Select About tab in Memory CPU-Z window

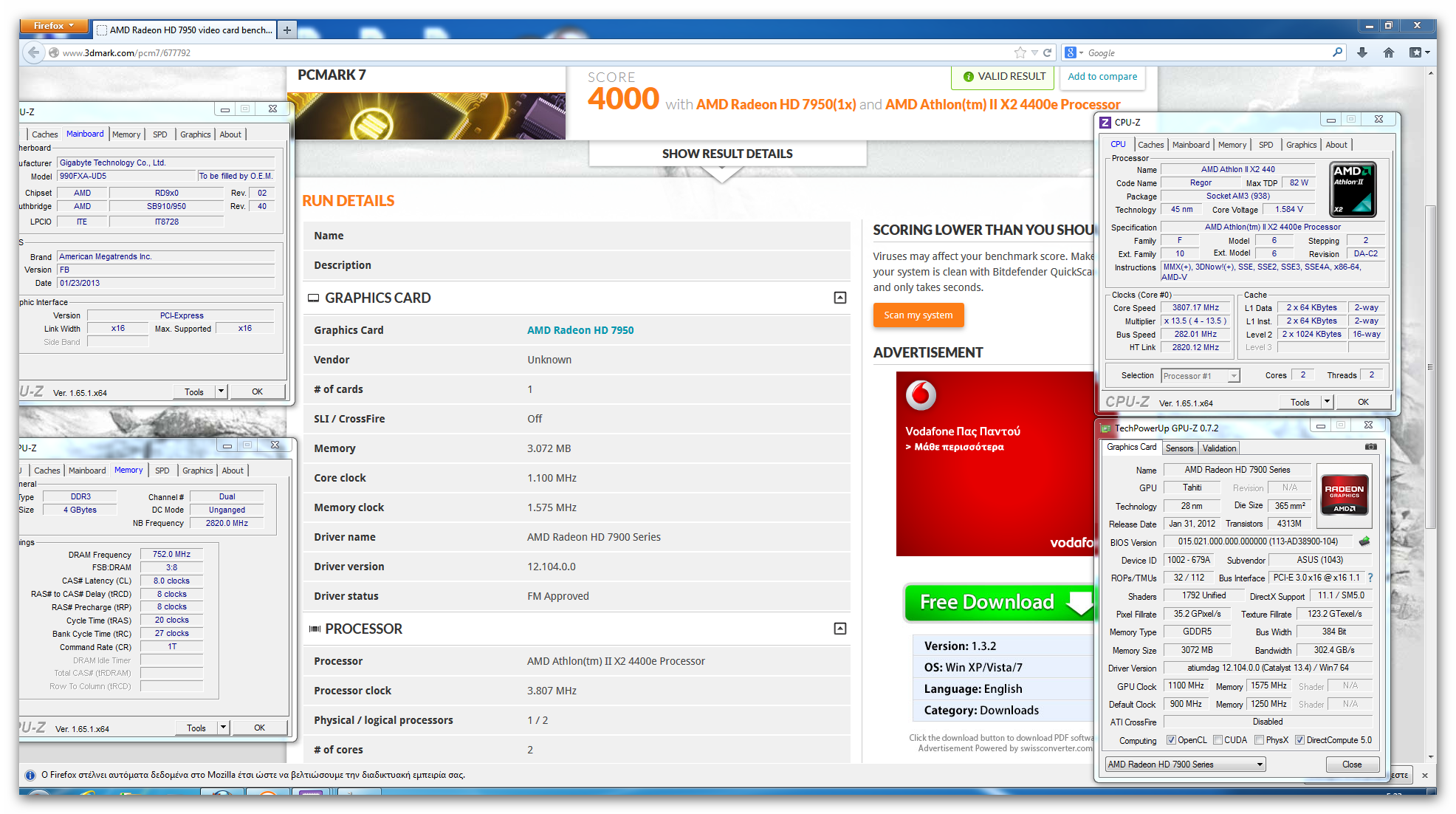point(233,471)
